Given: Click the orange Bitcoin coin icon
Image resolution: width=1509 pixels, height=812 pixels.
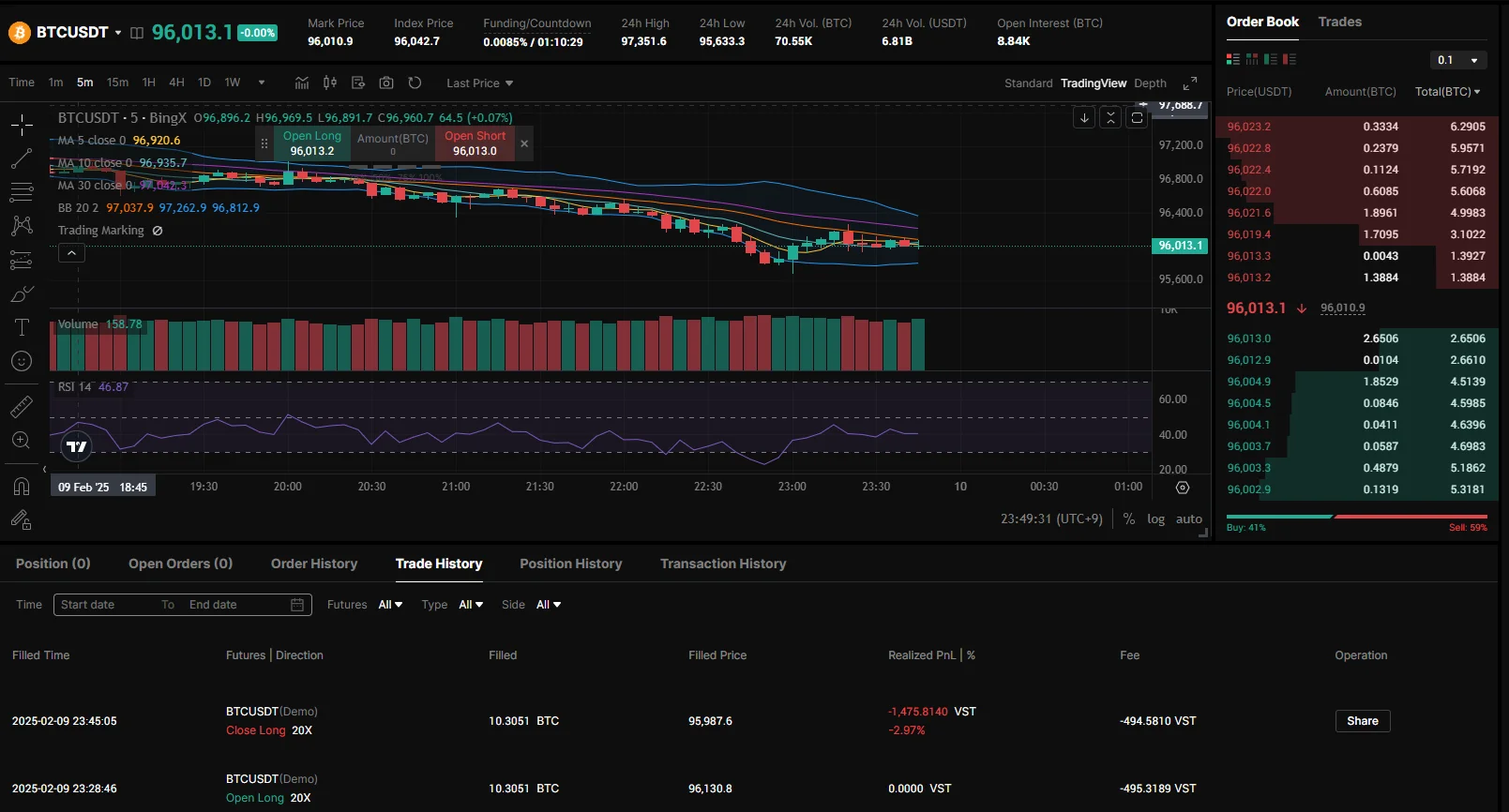Looking at the screenshot, I should [20, 33].
